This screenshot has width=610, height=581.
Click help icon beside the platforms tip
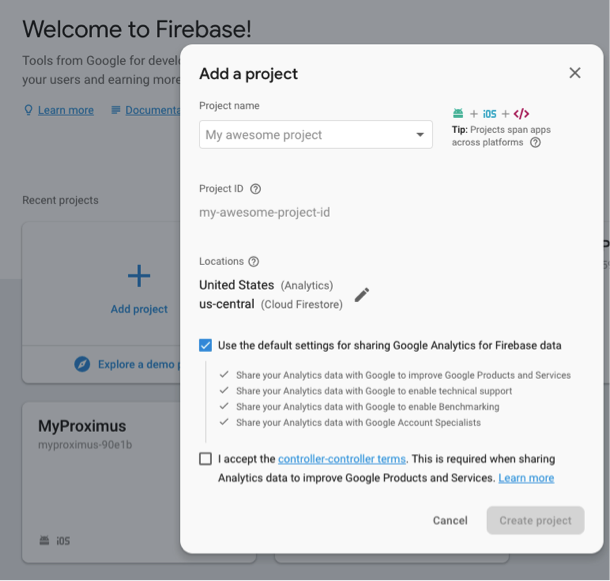pyautogui.click(x=535, y=143)
